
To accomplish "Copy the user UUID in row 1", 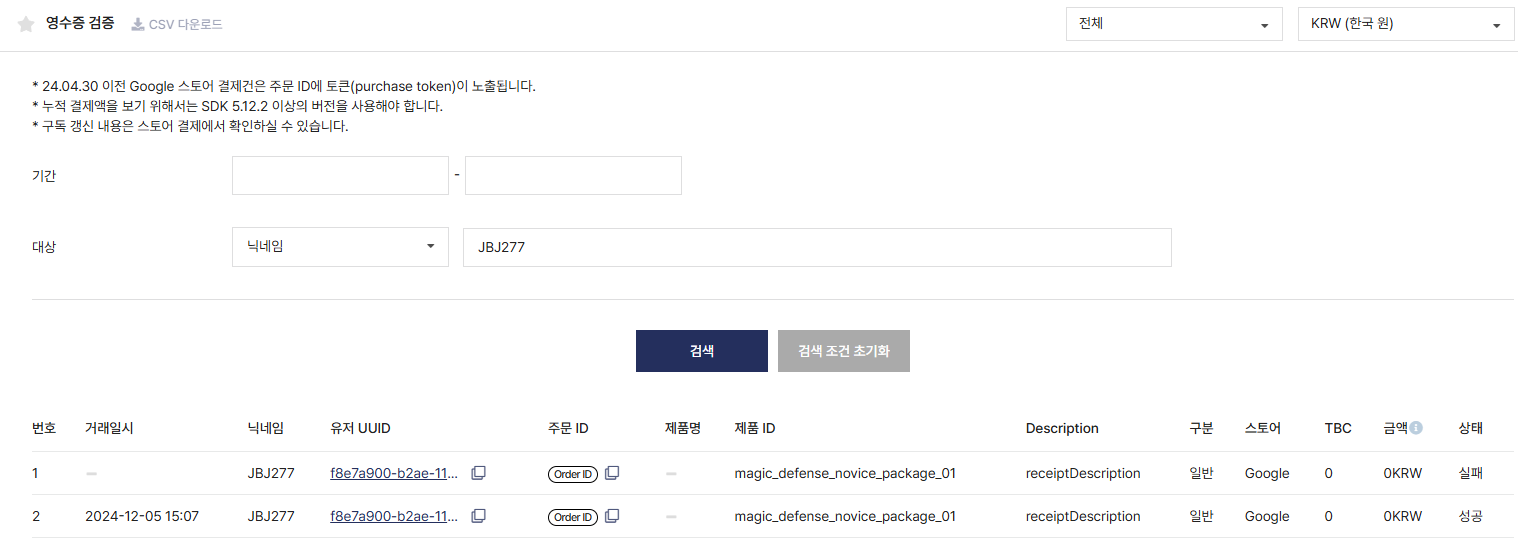I will click(x=479, y=473).
